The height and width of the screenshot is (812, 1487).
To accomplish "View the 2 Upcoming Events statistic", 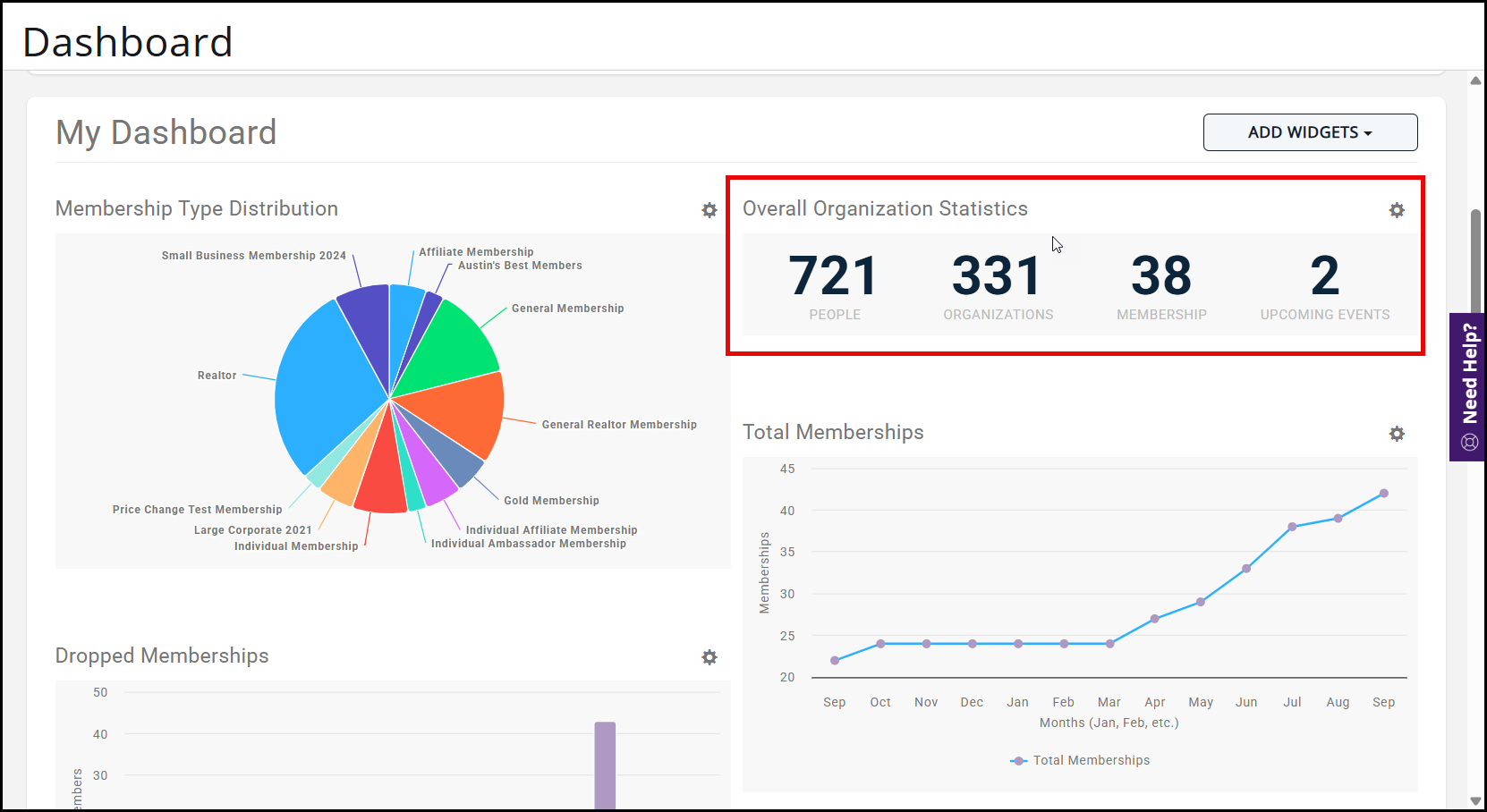I will tap(1324, 284).
